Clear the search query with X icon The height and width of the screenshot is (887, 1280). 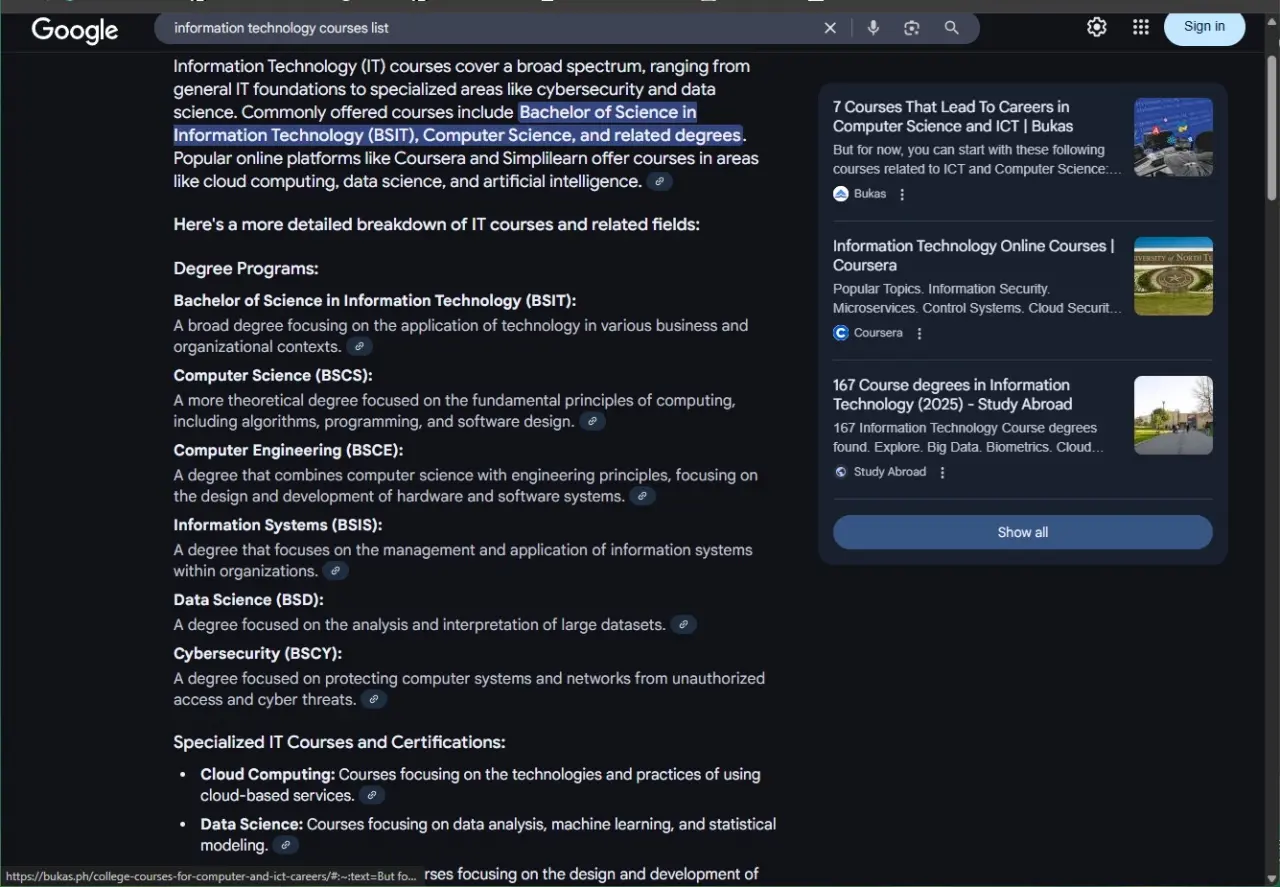[830, 28]
